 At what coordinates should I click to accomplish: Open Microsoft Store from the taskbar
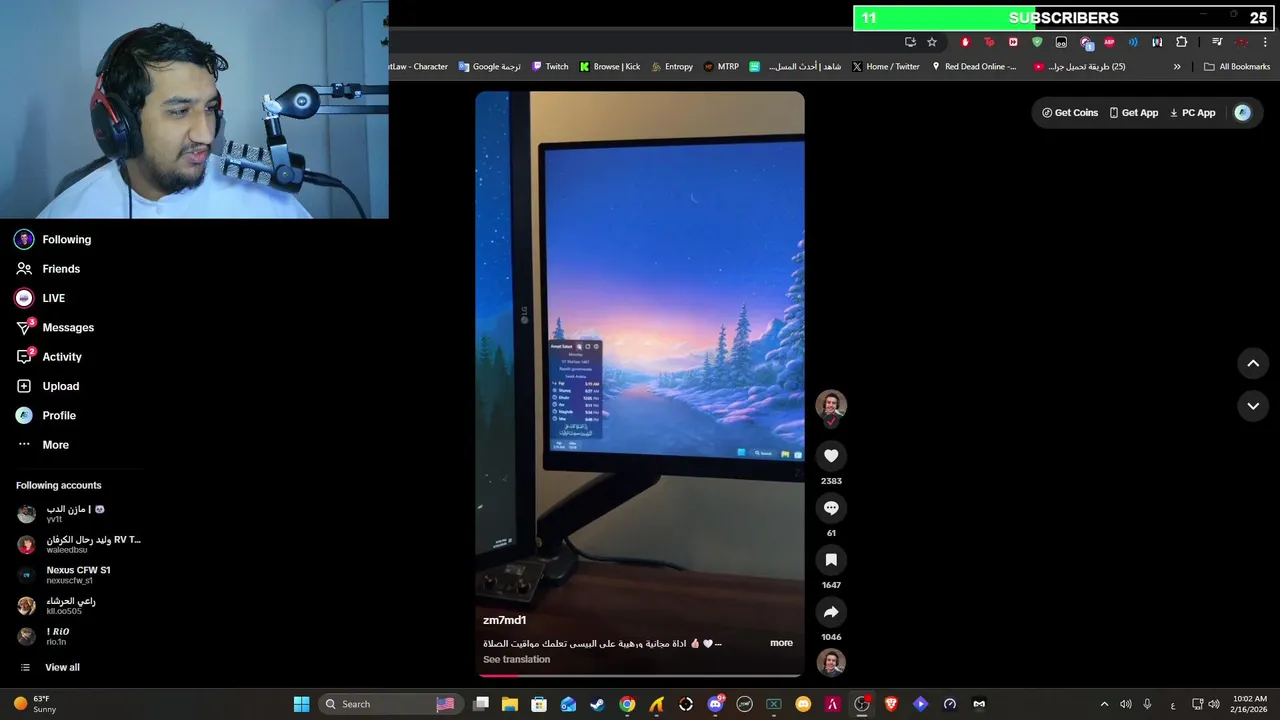(539, 704)
